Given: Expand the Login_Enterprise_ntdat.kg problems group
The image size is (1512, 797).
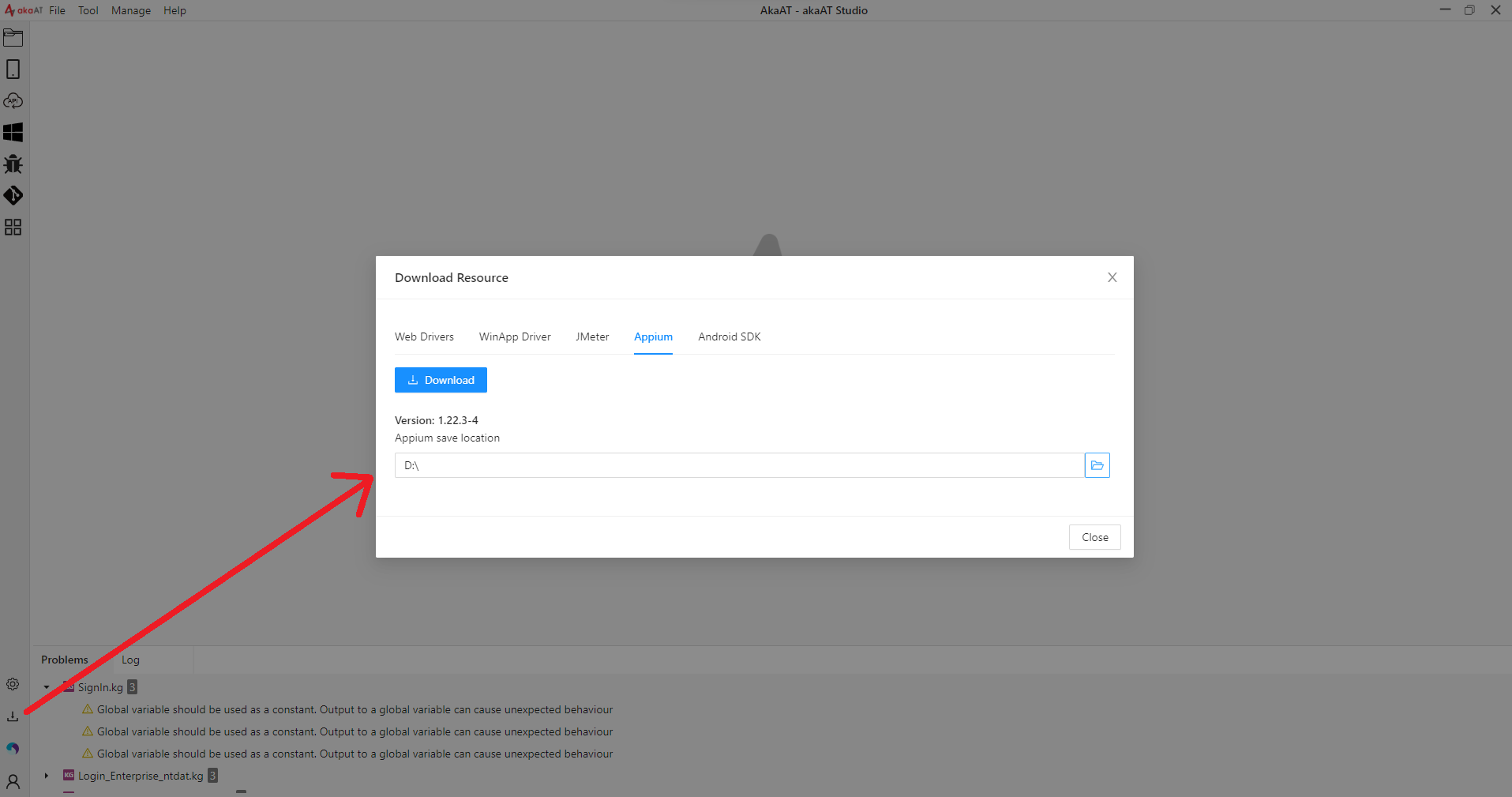Looking at the screenshot, I should (47, 776).
